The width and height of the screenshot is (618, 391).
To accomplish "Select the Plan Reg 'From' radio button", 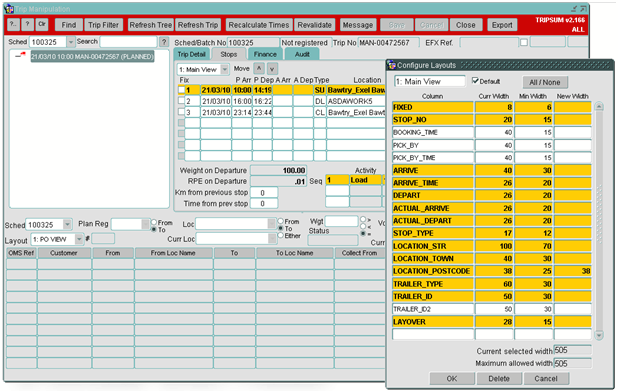I will pos(154,222).
